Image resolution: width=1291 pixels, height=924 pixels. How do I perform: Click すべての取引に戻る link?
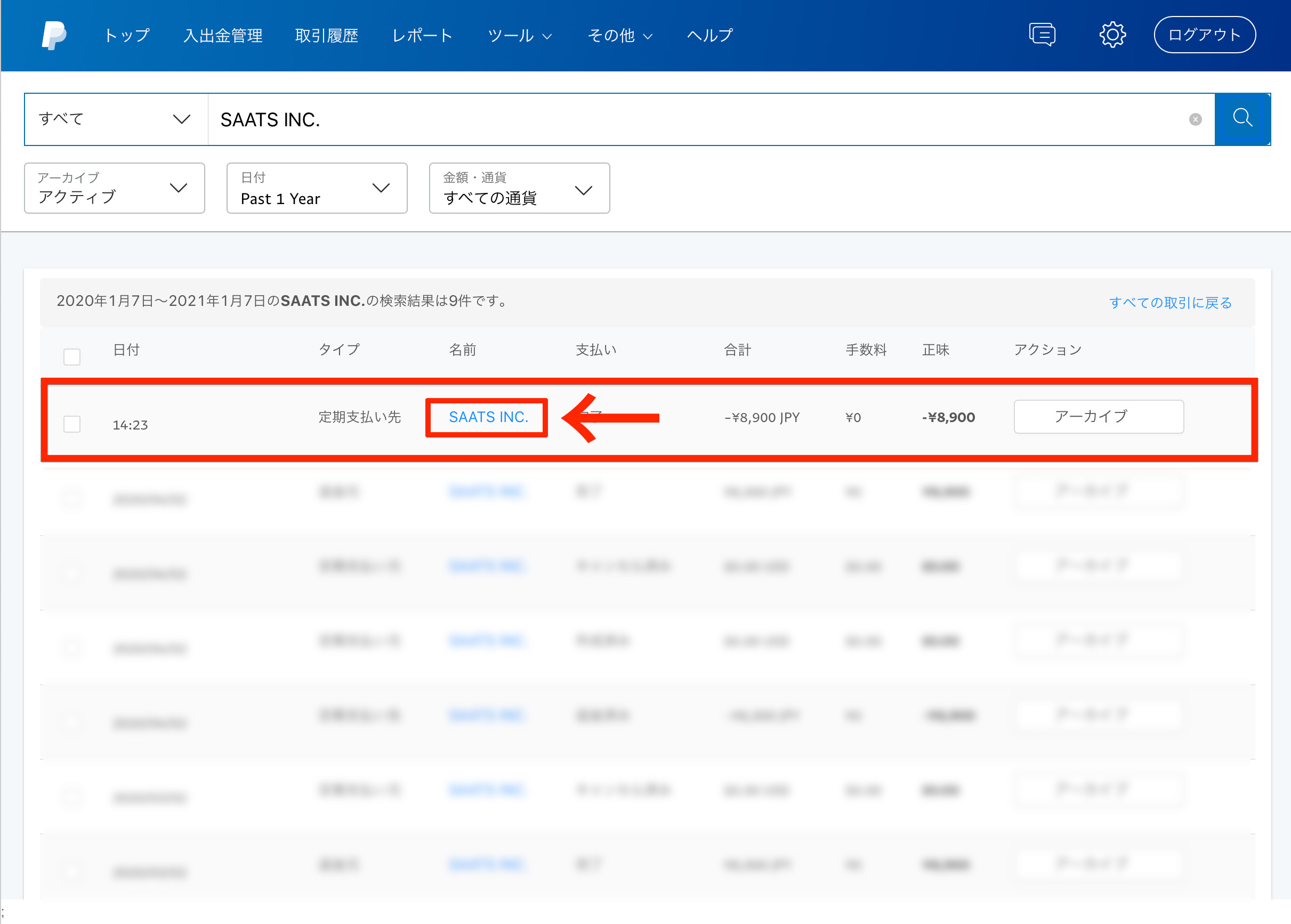pyautogui.click(x=1170, y=302)
